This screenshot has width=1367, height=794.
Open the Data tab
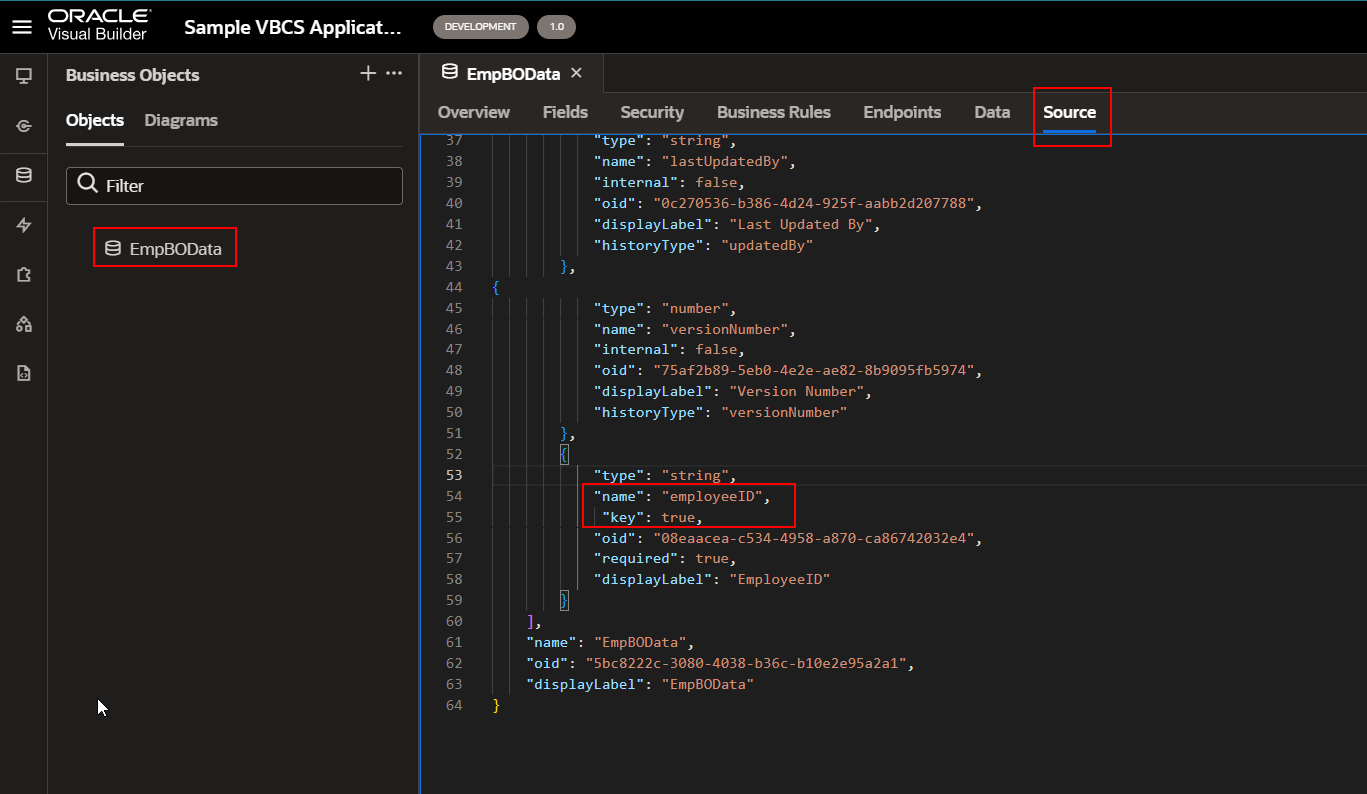coord(992,112)
